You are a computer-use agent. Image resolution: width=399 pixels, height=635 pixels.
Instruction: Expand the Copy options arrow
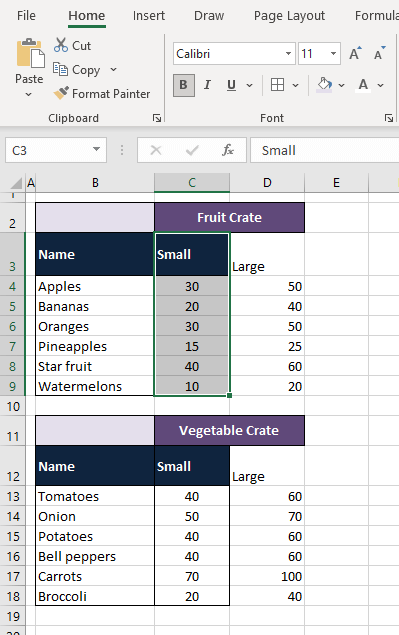click(113, 70)
